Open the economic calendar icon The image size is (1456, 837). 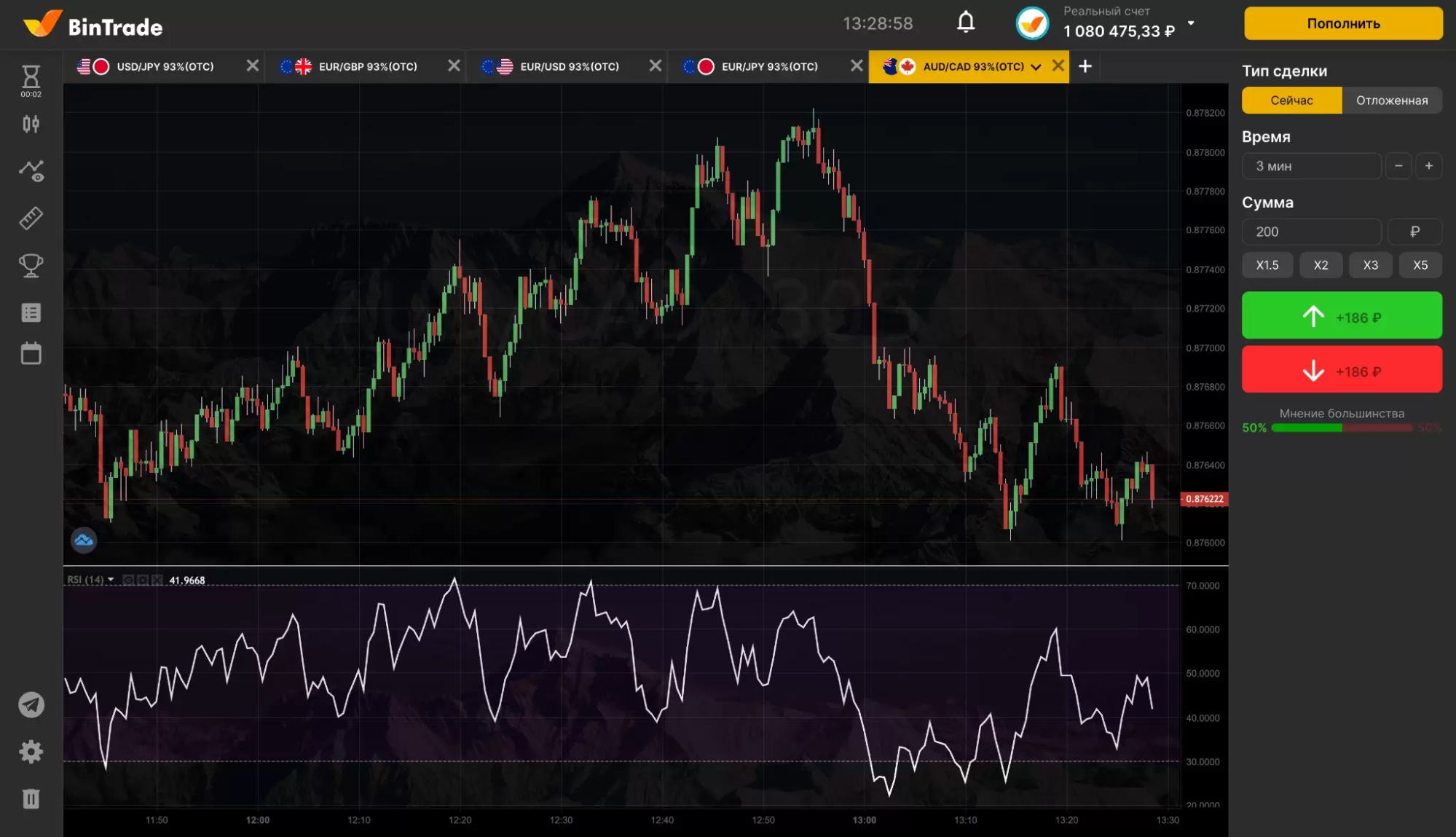click(31, 354)
